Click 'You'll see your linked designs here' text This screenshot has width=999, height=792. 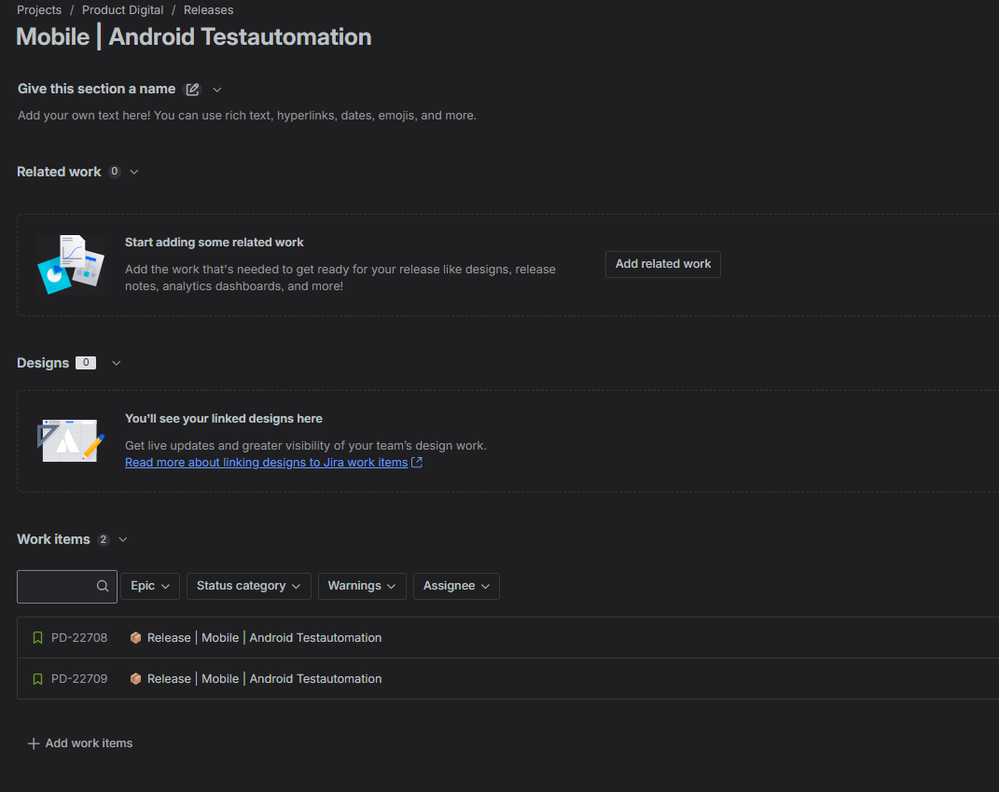224,419
